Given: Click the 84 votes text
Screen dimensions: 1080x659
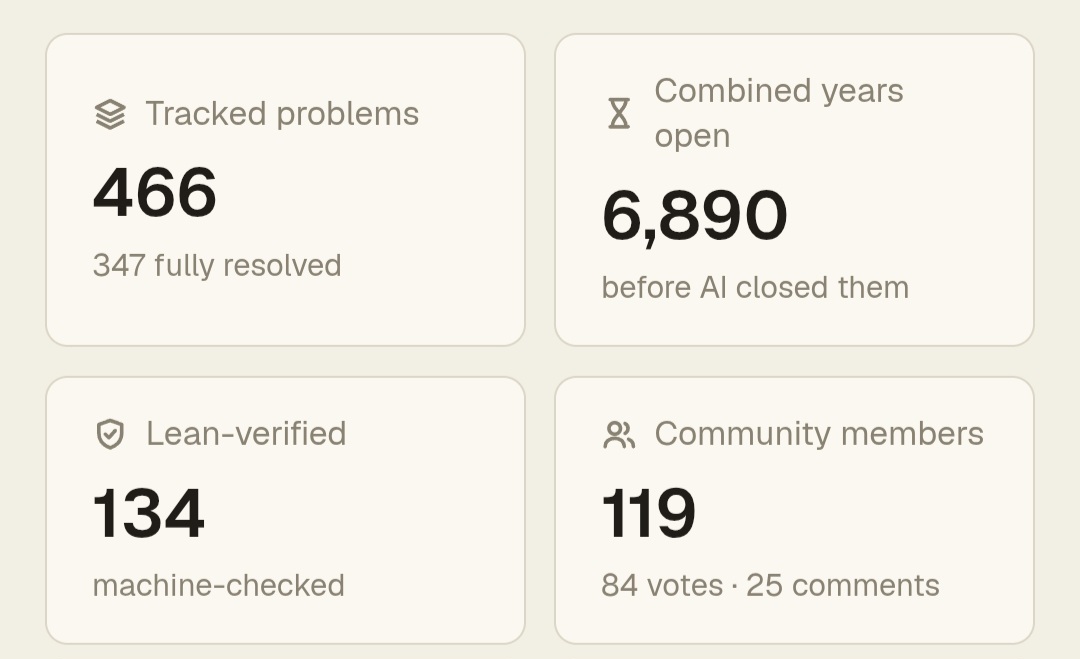Looking at the screenshot, I should [662, 586].
